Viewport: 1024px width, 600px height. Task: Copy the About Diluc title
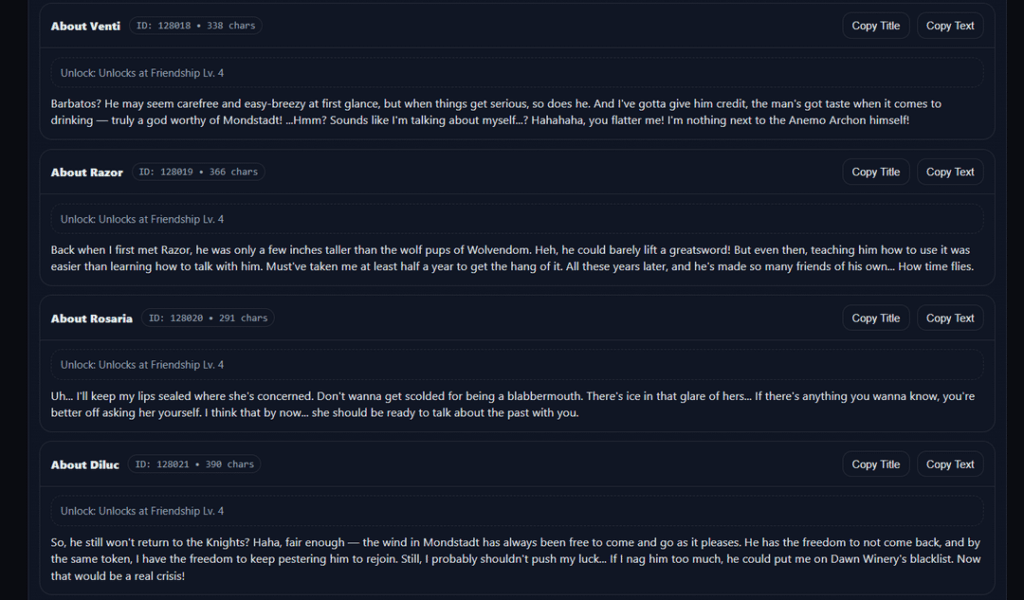point(875,464)
